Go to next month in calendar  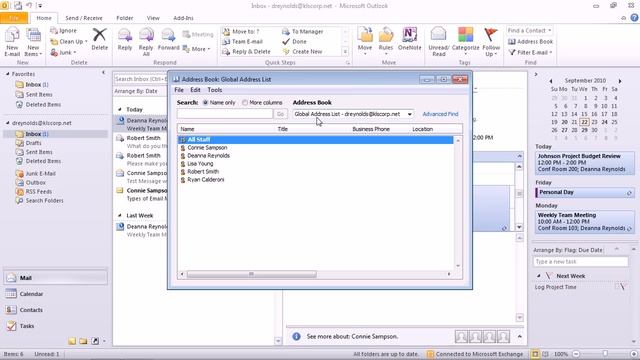pos(620,81)
